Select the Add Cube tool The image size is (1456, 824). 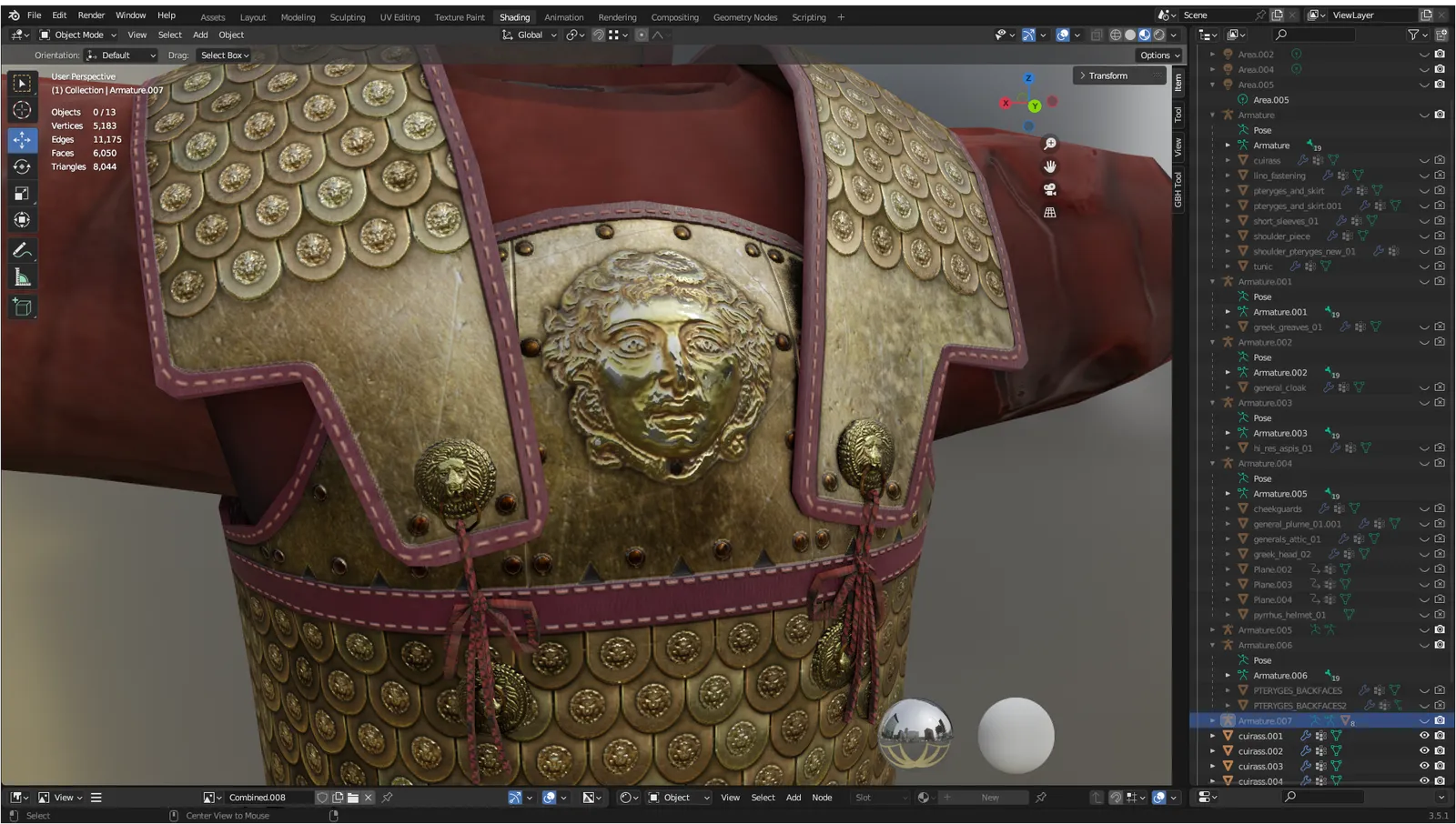[23, 307]
